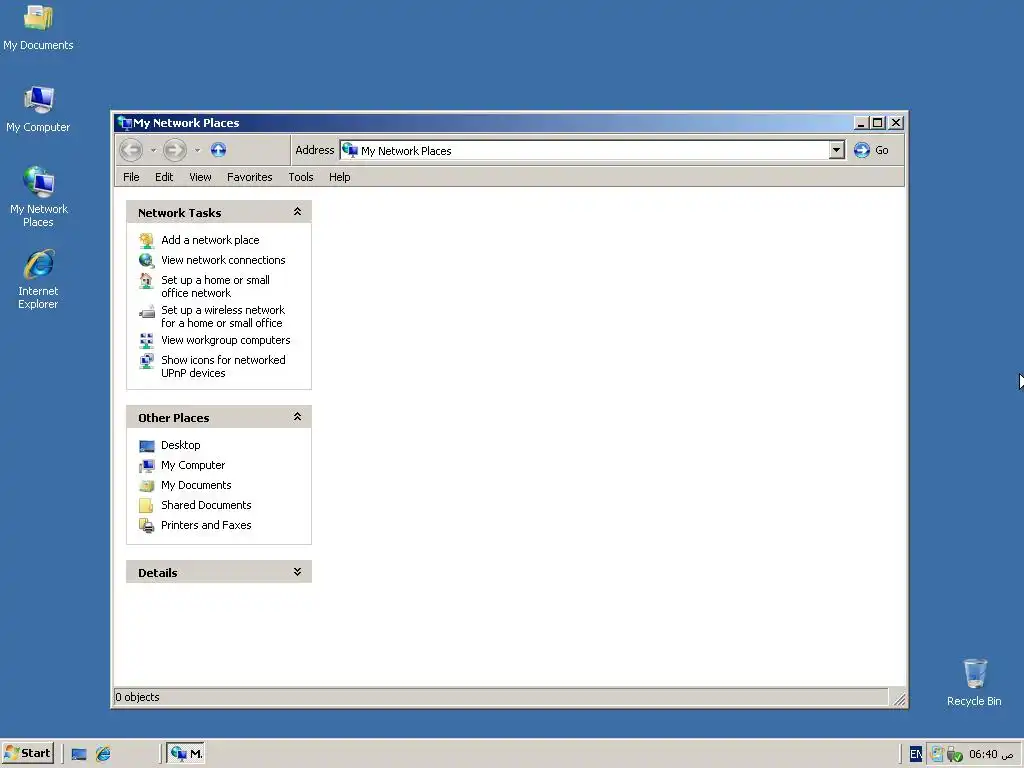Collapse the Network Tasks panel
Viewport: 1024px width, 768px height.
297,212
